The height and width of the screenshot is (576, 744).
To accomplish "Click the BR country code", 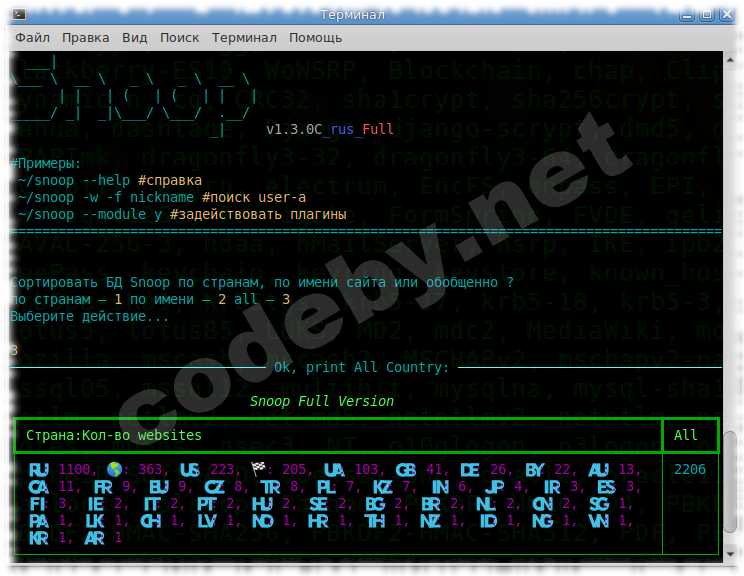I will pyautogui.click(x=431, y=504).
